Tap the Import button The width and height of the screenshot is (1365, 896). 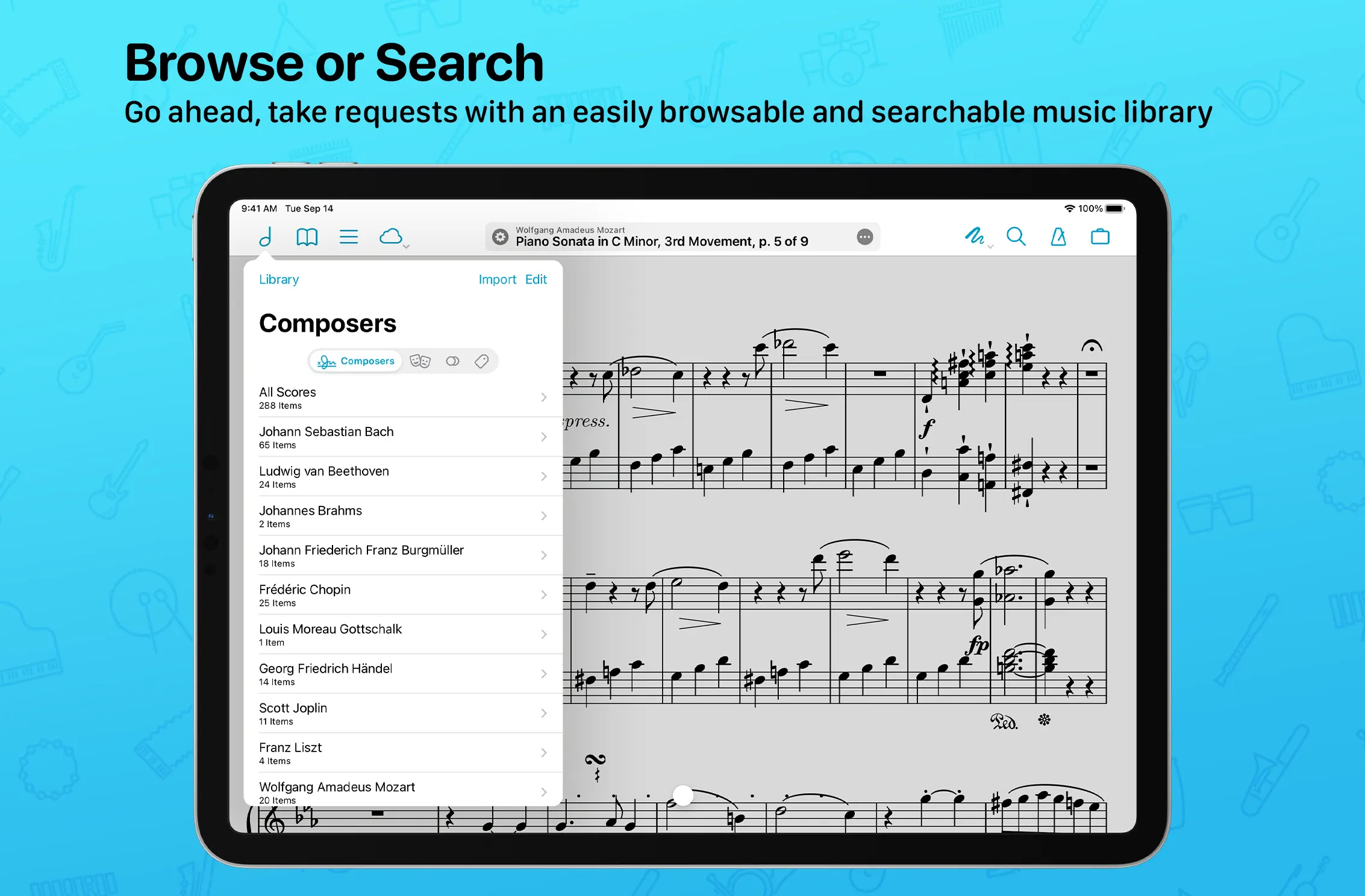[x=497, y=279]
